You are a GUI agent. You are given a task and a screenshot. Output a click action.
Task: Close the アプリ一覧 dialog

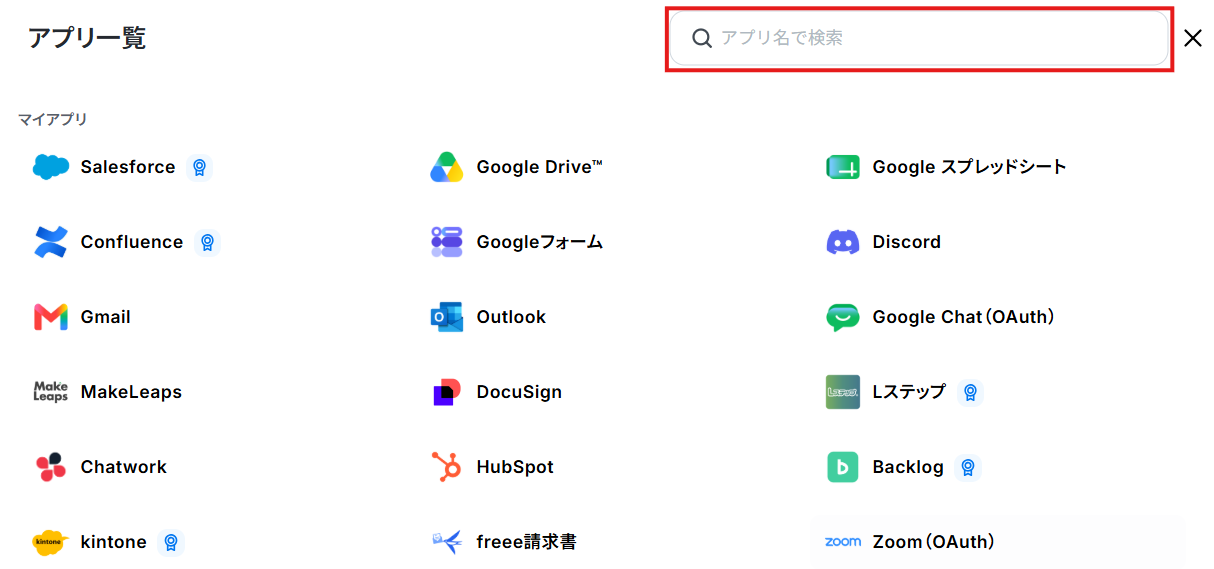(1193, 38)
